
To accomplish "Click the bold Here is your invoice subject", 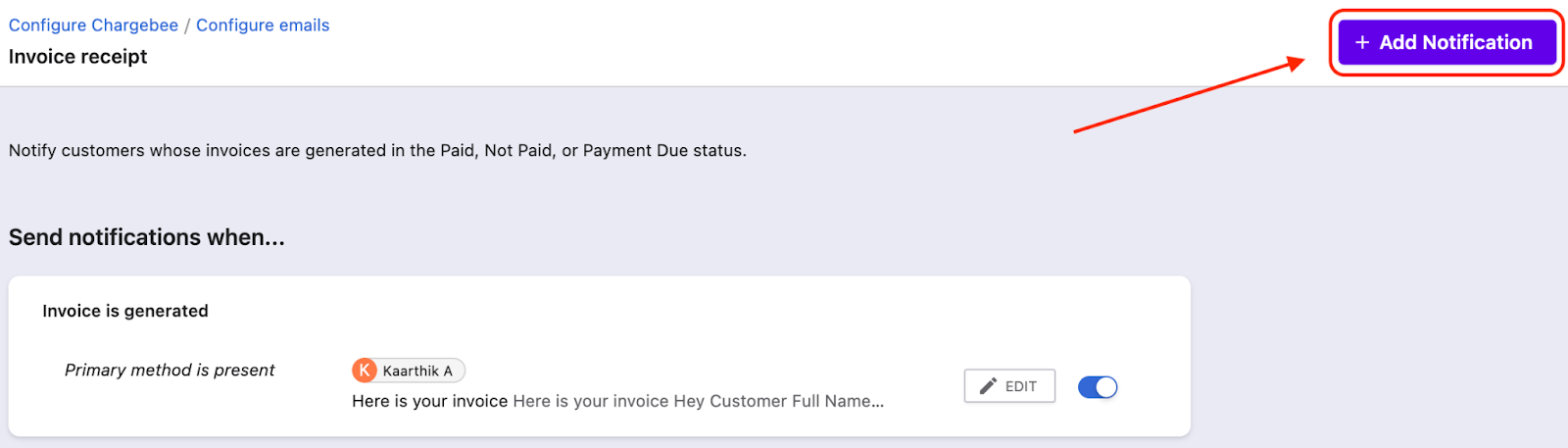I will coord(429,401).
